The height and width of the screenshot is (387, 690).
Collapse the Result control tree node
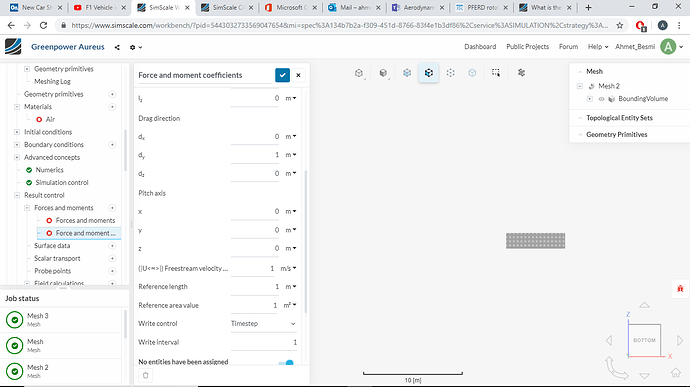point(17,195)
